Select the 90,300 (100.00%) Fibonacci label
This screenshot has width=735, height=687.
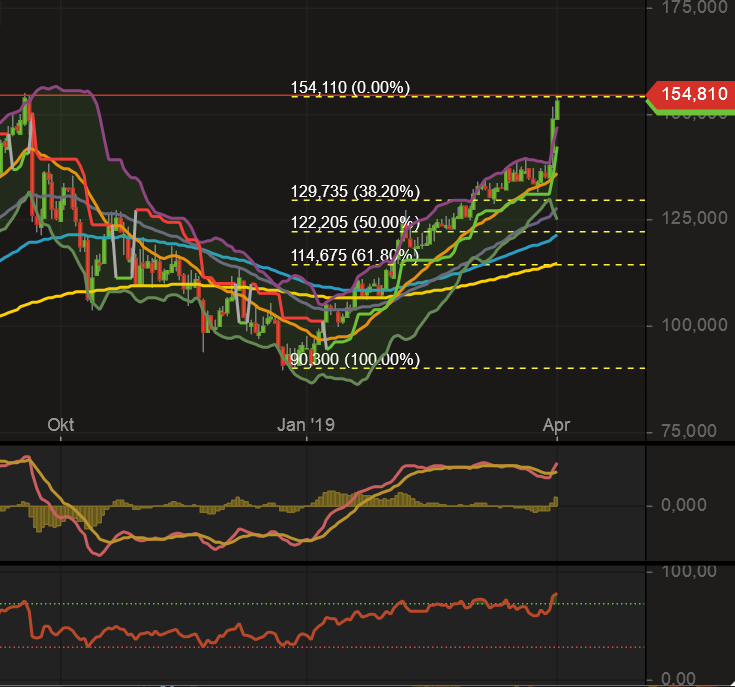(x=355, y=359)
